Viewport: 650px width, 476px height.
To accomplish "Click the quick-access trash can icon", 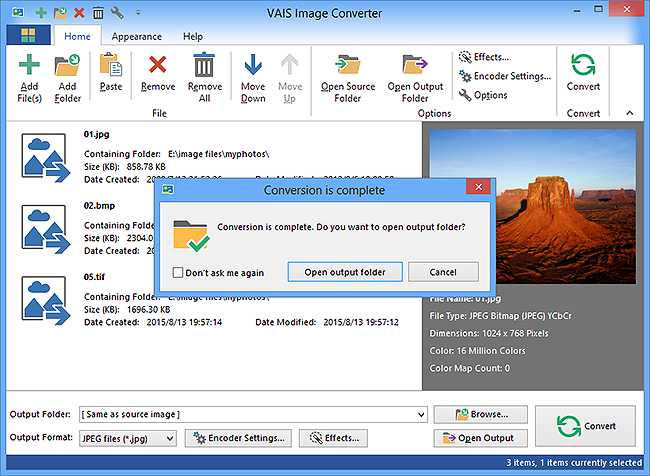I will tap(98, 13).
